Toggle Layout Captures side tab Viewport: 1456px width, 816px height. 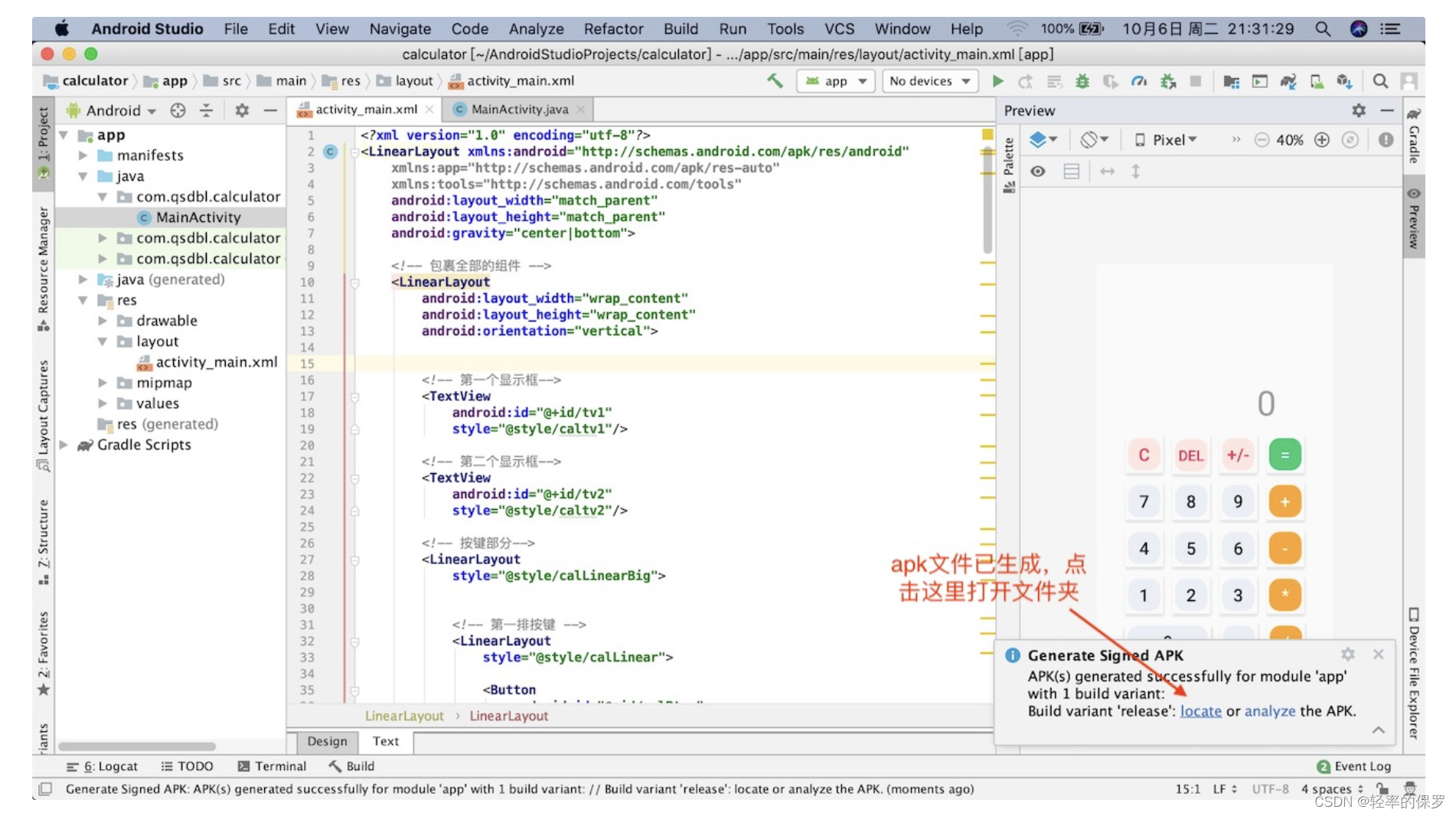click(43, 414)
